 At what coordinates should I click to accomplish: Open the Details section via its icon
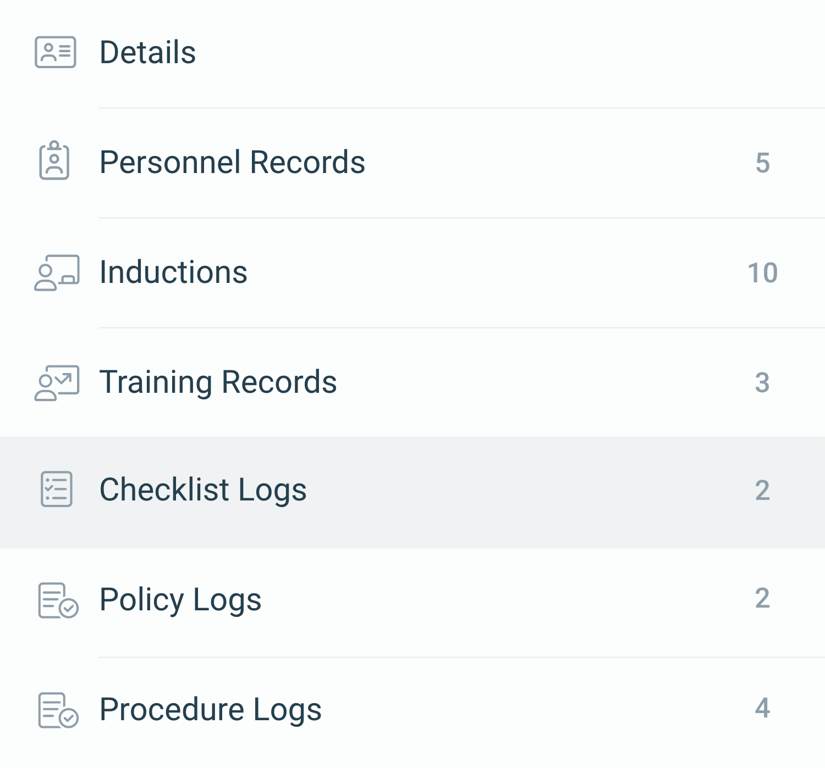coord(56,52)
